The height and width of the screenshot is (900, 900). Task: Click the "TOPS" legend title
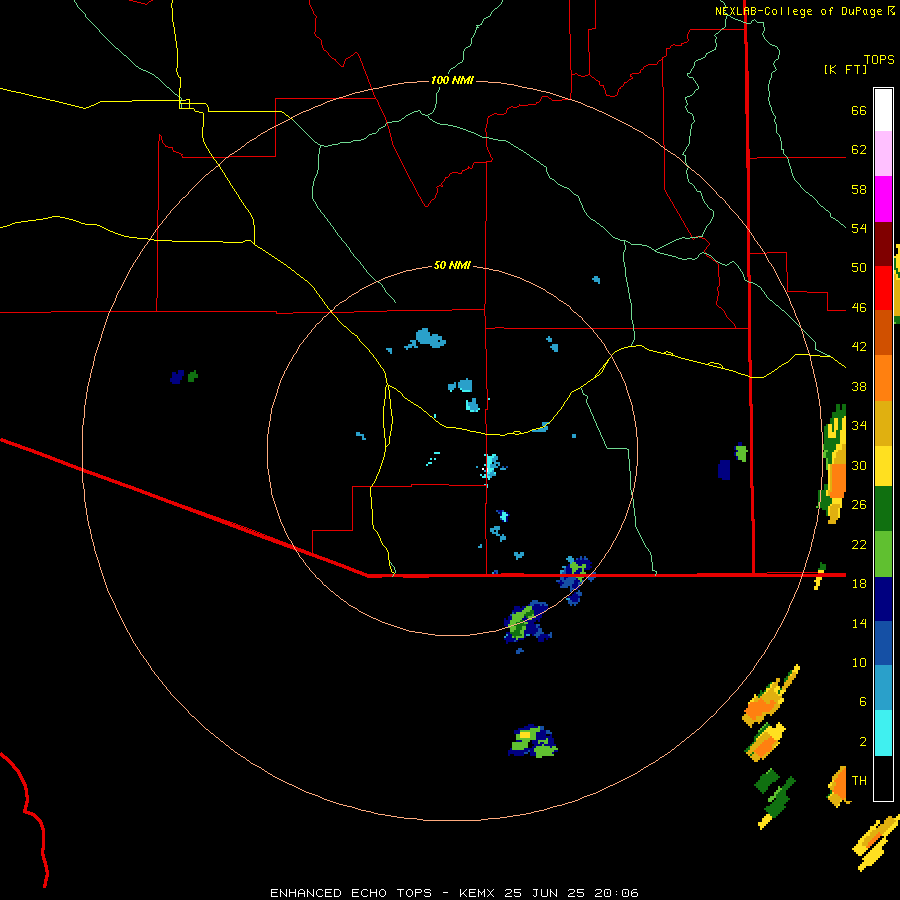(x=879, y=59)
